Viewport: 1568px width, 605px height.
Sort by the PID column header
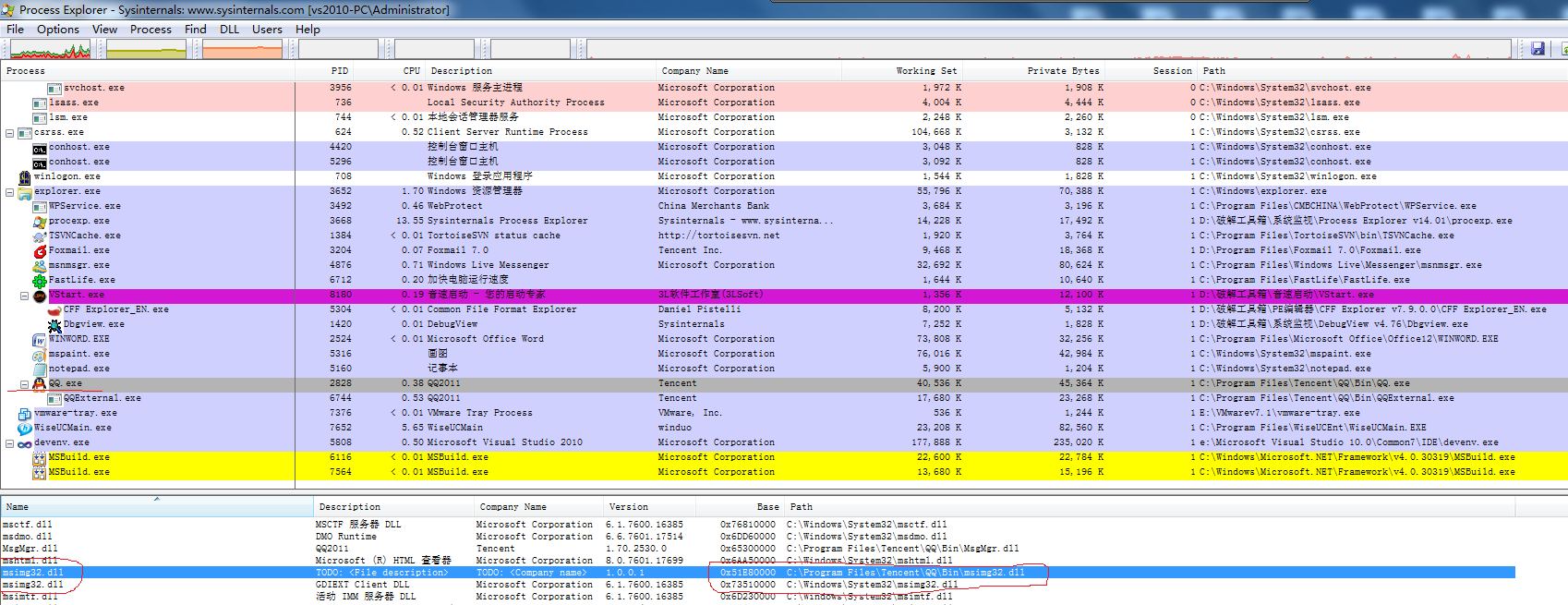pos(324,71)
